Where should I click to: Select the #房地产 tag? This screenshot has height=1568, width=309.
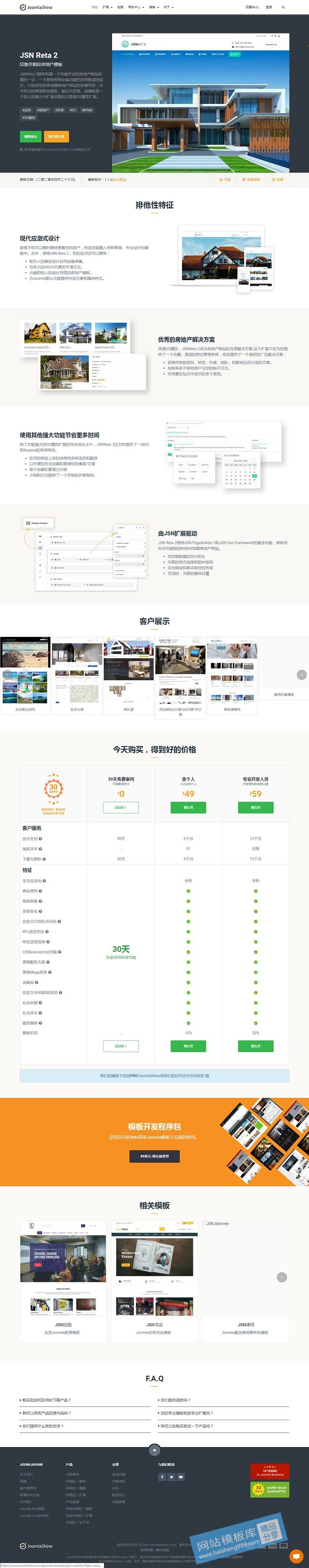tap(43, 110)
